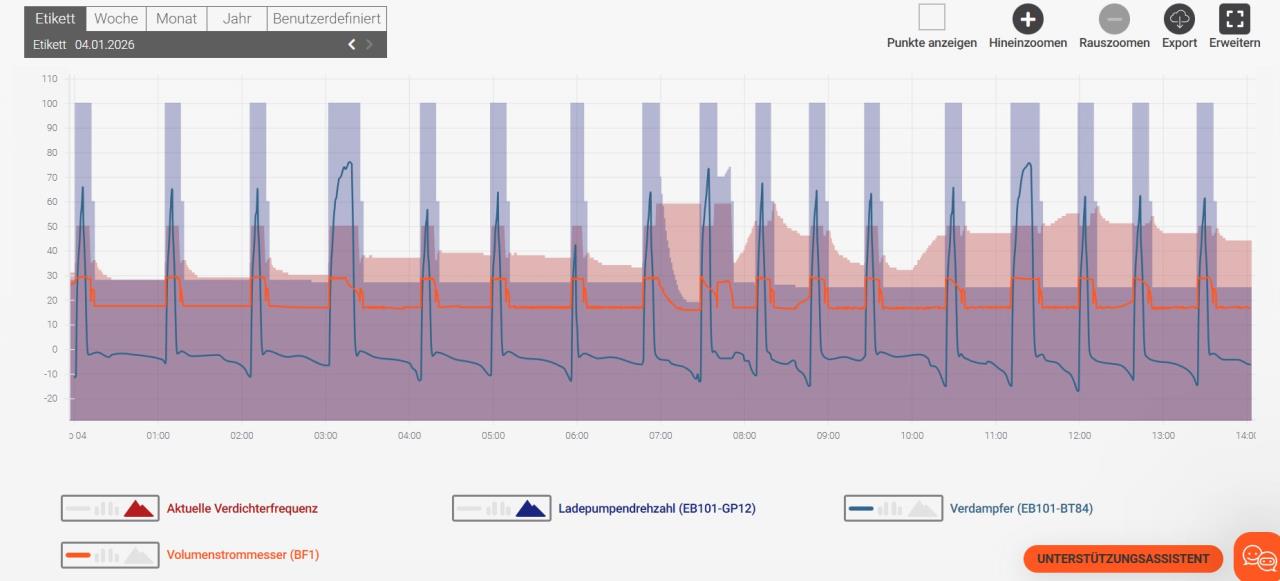Go to the previous day arrow
Screen dimensions: 1280x581
[351, 45]
